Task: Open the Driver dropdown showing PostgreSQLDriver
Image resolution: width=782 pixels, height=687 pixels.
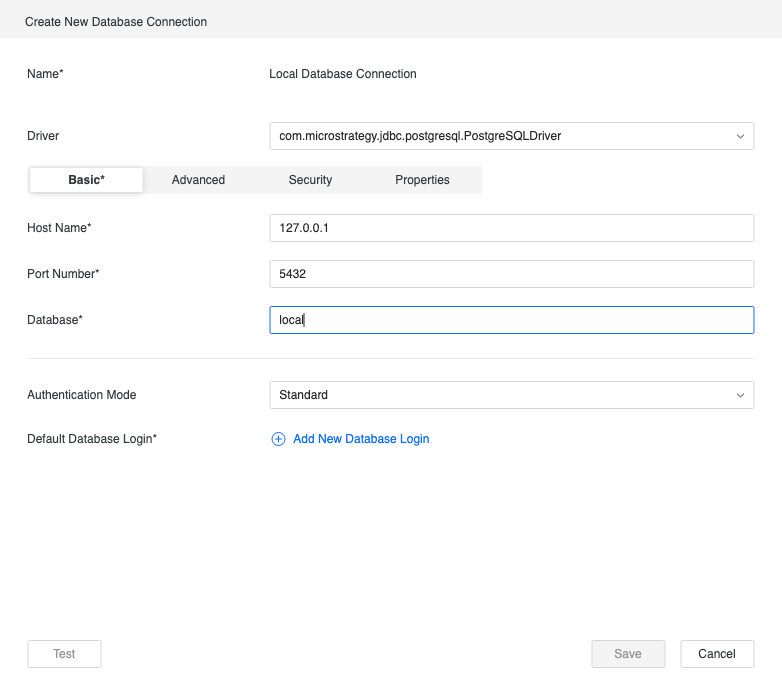Action: point(500,136)
